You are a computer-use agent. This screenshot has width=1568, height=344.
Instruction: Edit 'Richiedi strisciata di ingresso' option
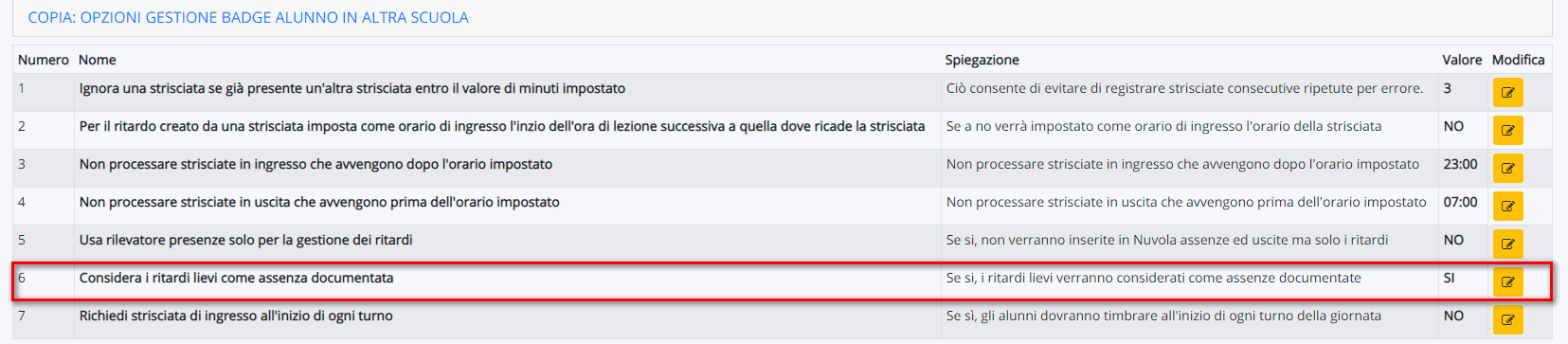pyautogui.click(x=1507, y=319)
